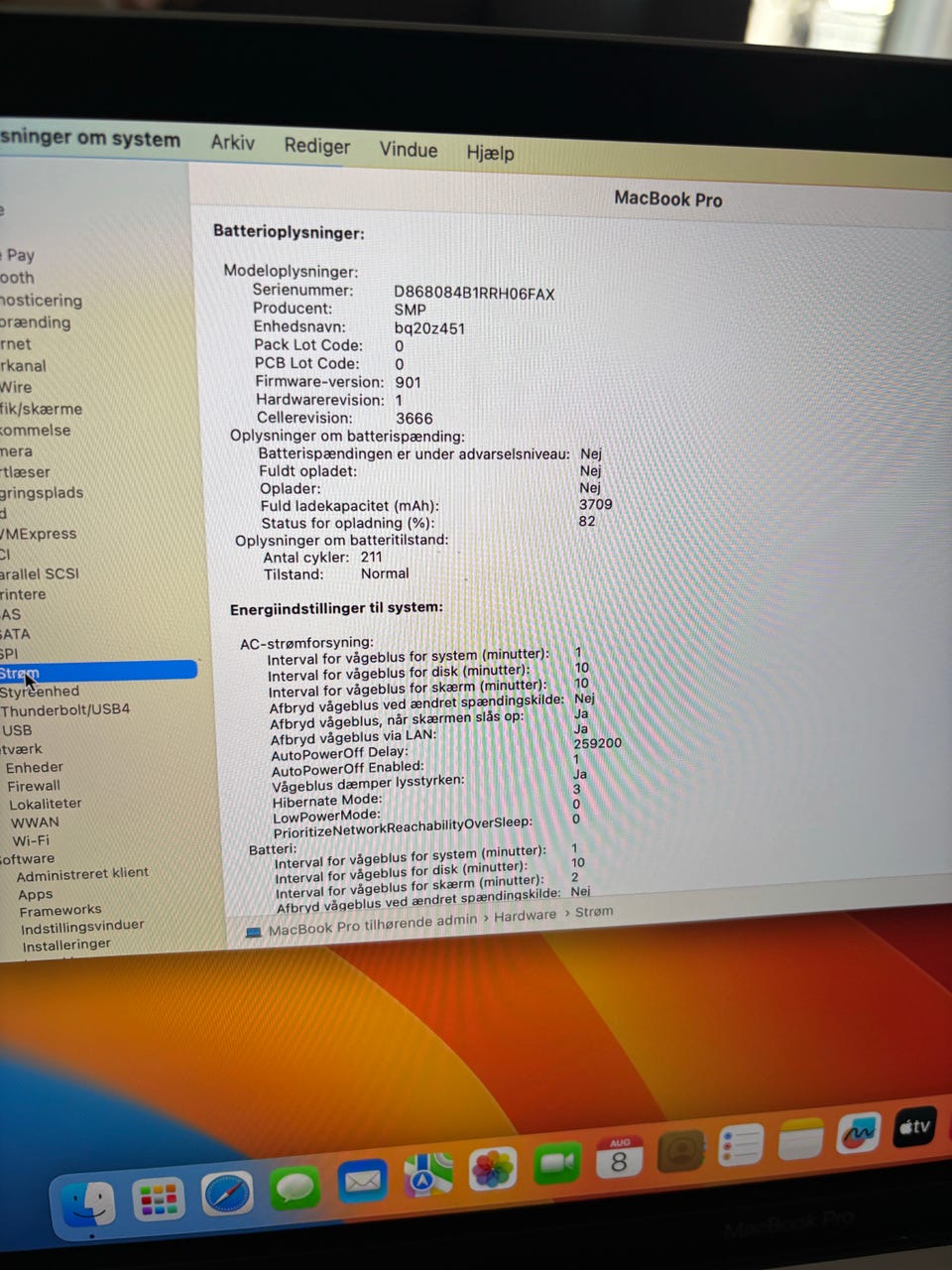Select the 'arallel SCSI' sidebar item
Viewport: 952px width, 1270px height.
[40, 573]
